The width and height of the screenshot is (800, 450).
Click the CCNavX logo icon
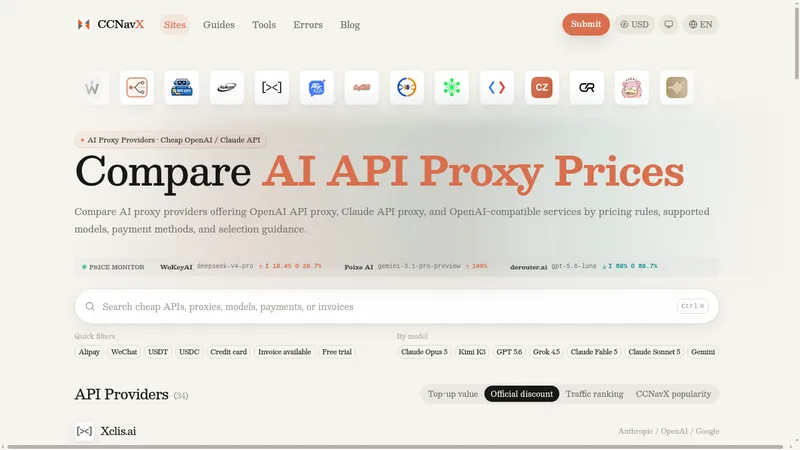[x=83, y=24]
